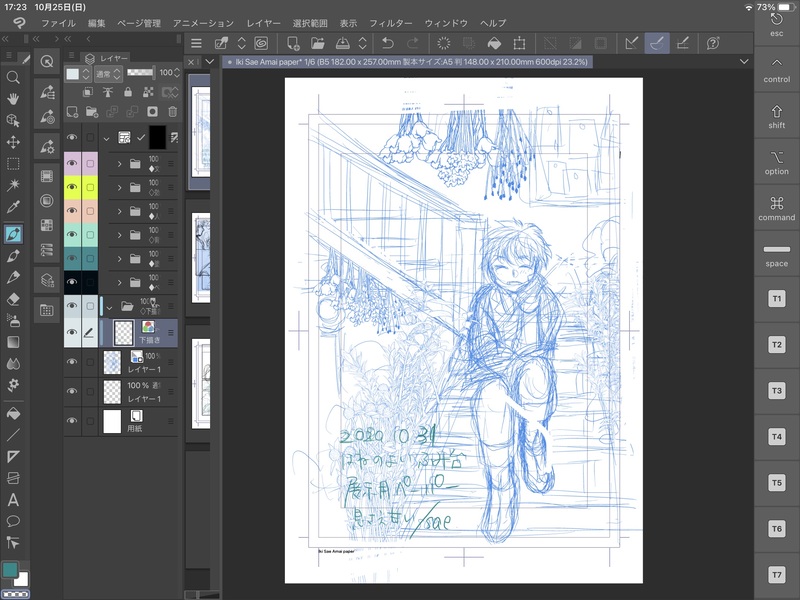Screen dimensions: 800x600
Task: Open the help question mark icon
Action: [713, 43]
